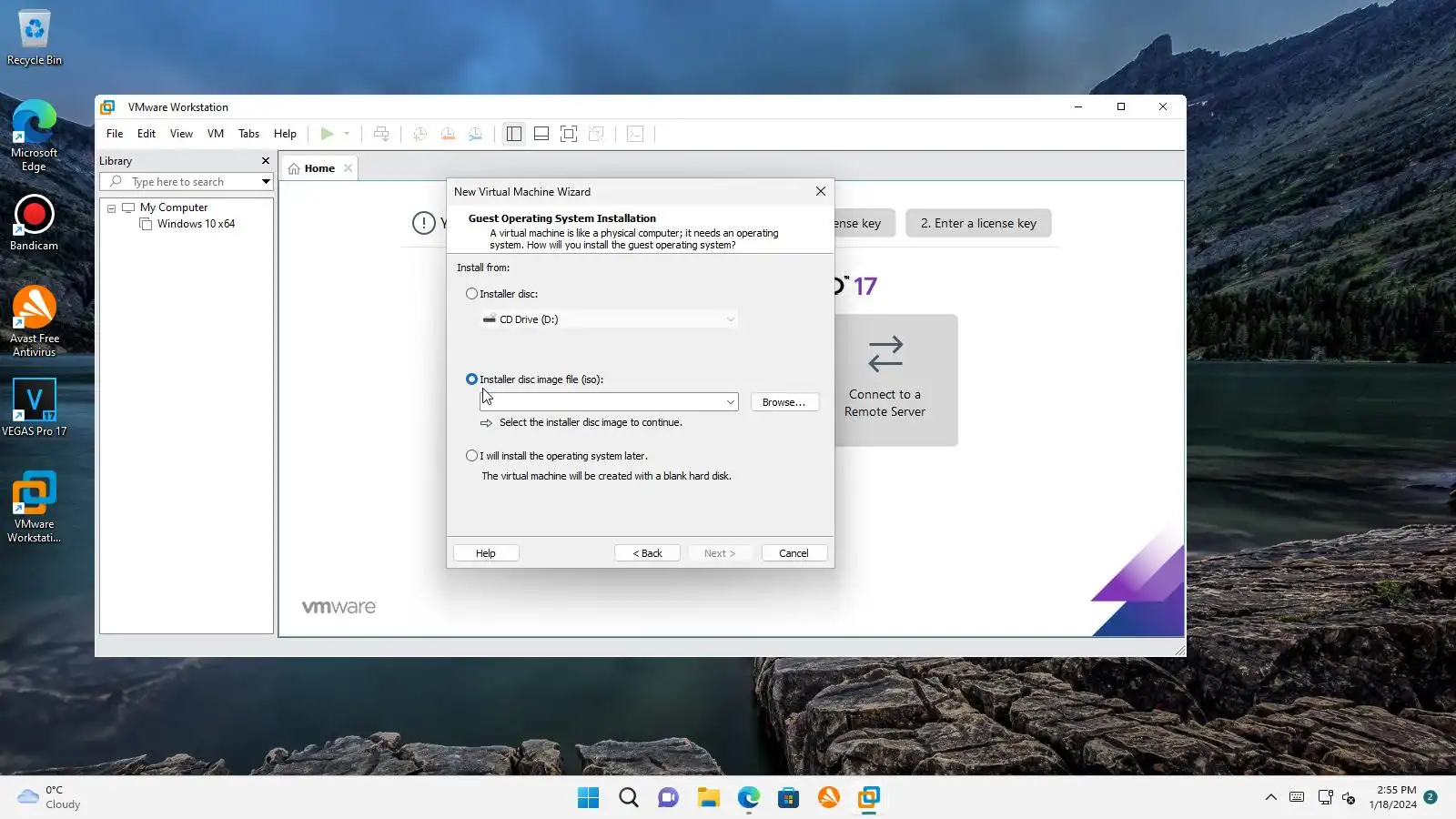Viewport: 1456px width, 819px height.
Task: Click Take Snapshot toolbar icon
Action: pyautogui.click(x=420, y=134)
